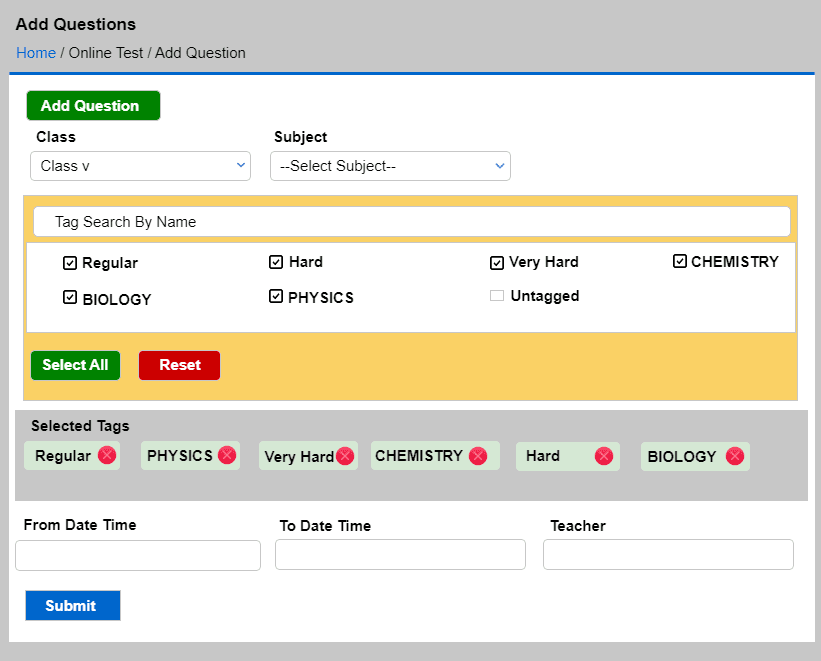The height and width of the screenshot is (661, 821).
Task: Click the Add Questions page title
Action: [x=76, y=24]
